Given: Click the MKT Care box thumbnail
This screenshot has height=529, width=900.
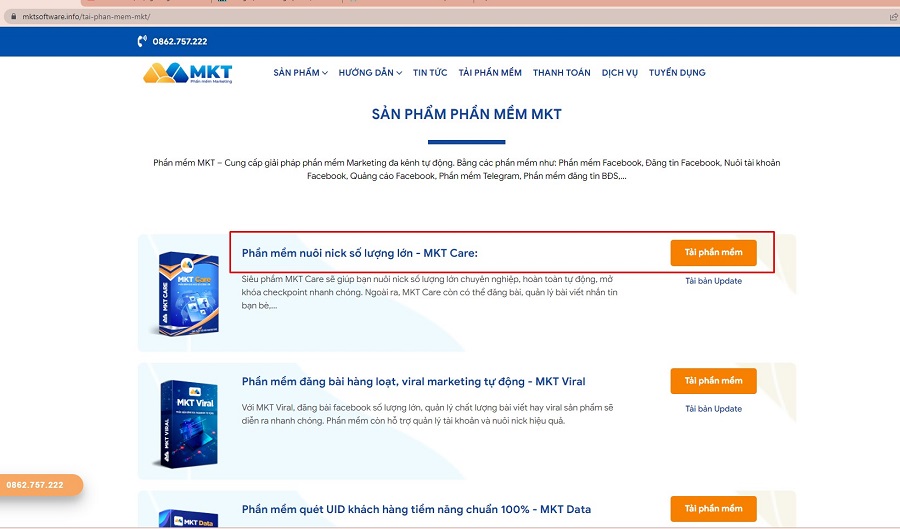Looking at the screenshot, I should (188, 294).
